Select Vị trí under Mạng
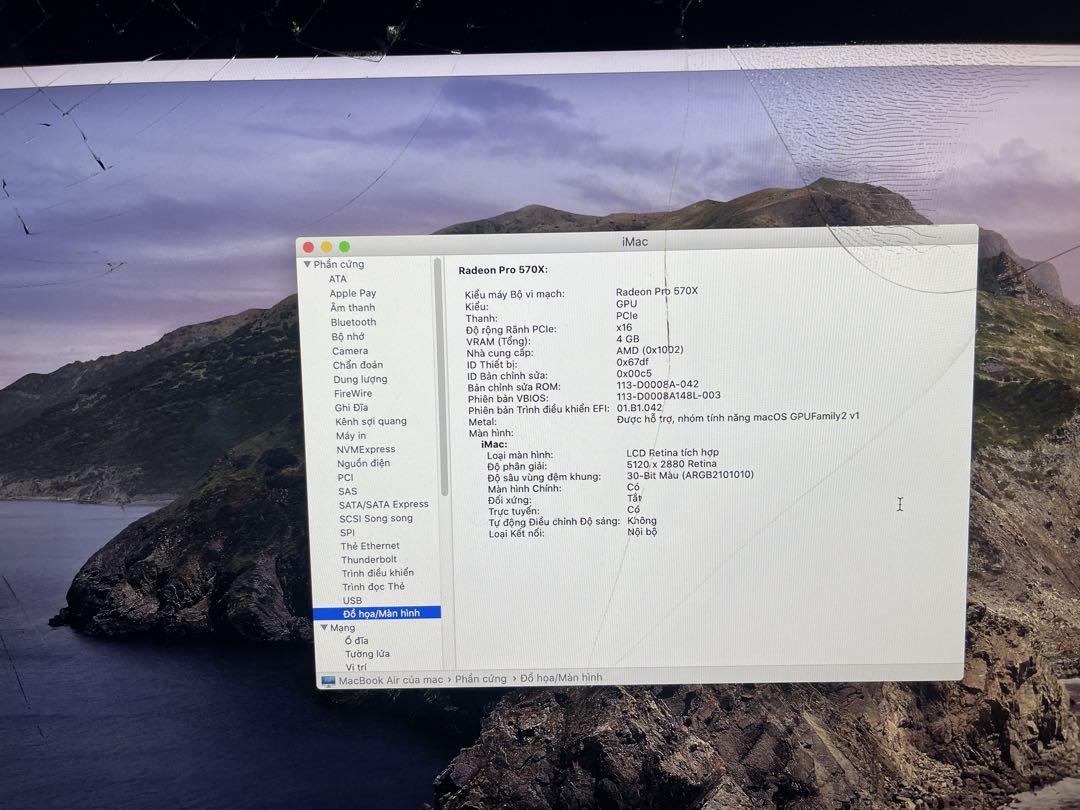The width and height of the screenshot is (1080, 810). 357,667
